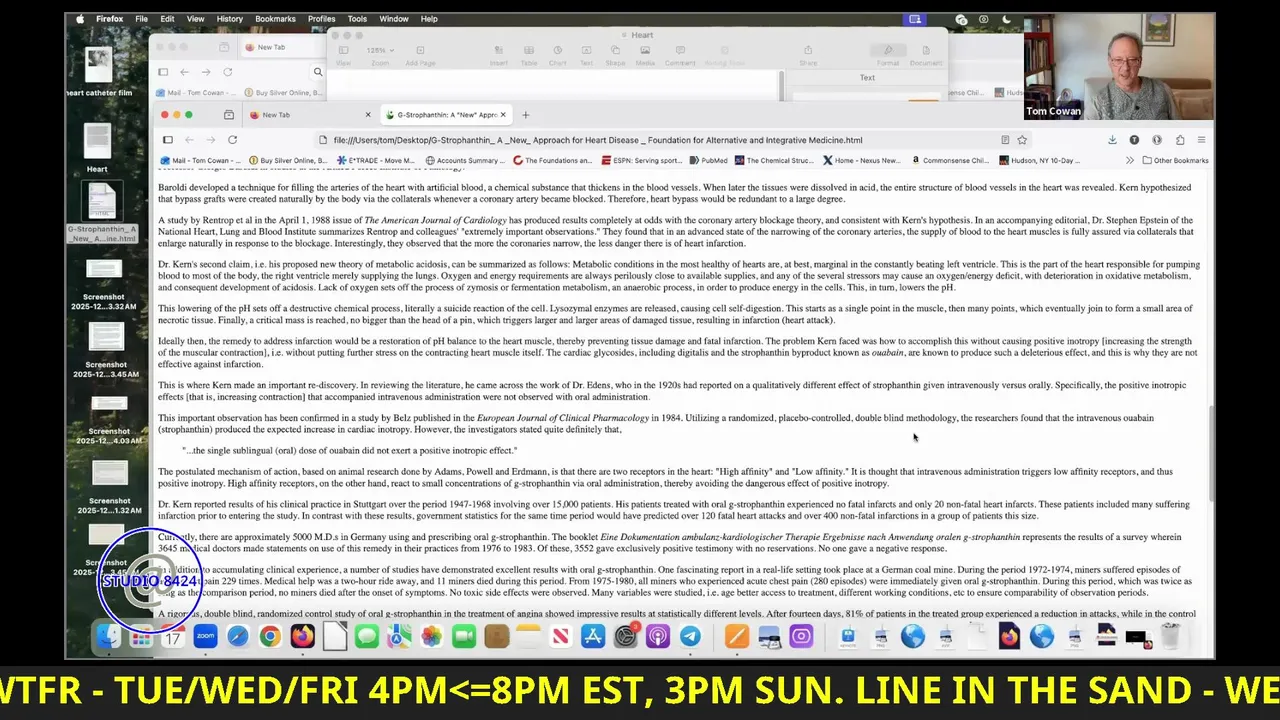Open Accounts Summary bookmark
The height and width of the screenshot is (720, 1280).
click(465, 160)
